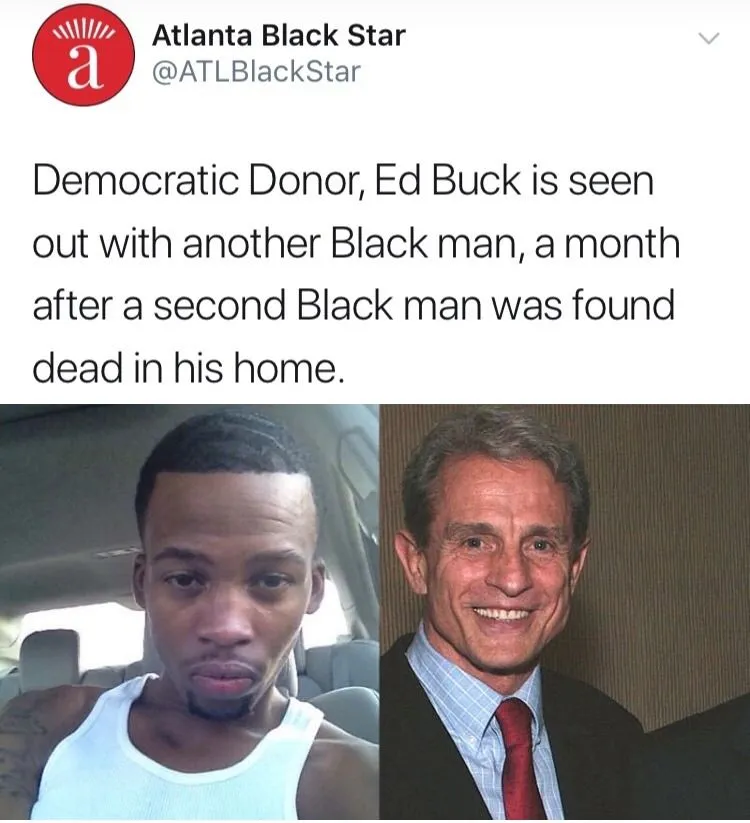The width and height of the screenshot is (750, 823).
Task: Open right photo of smiling man in suit
Action: click(565, 611)
